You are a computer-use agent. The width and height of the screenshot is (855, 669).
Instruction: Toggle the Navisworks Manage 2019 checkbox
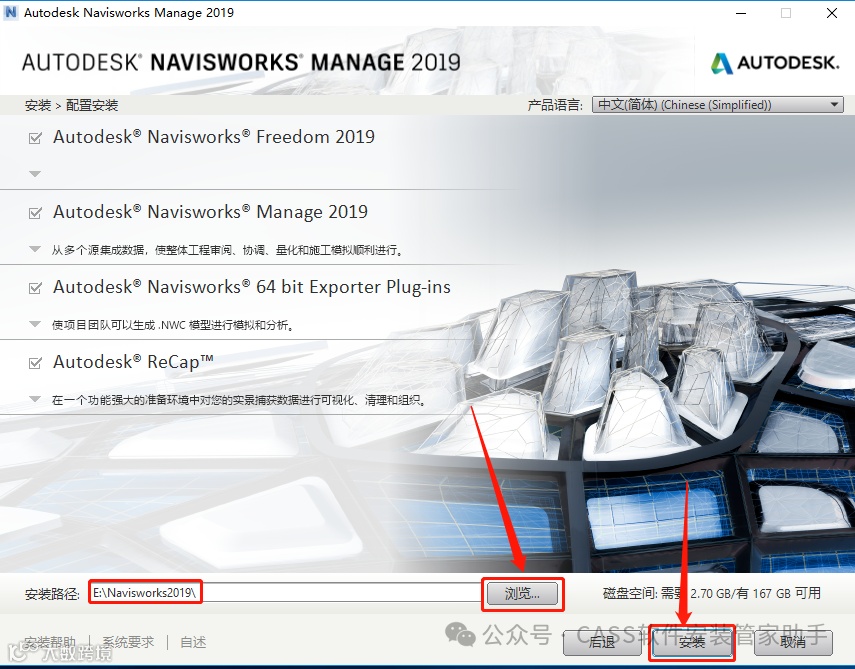coord(35,213)
